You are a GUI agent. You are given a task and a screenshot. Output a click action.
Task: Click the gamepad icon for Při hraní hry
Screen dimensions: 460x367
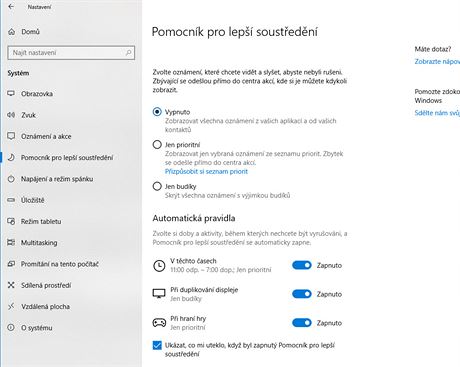pos(159,323)
